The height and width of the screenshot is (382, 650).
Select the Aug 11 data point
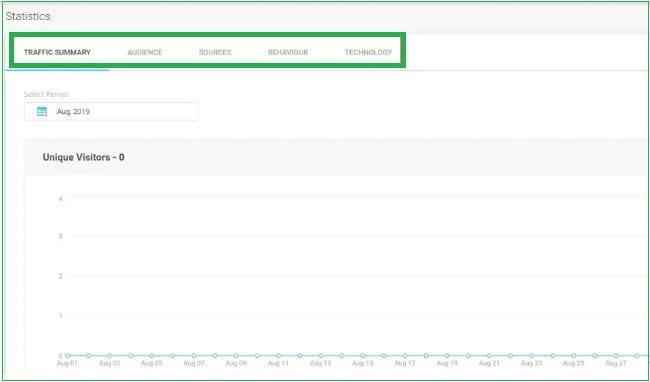278,355
